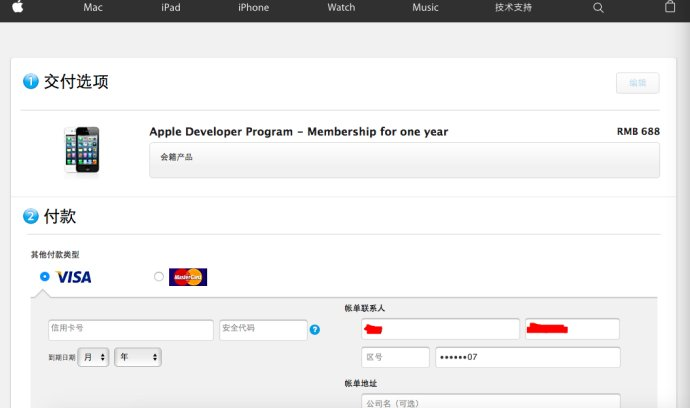690x408 pixels.
Task: Open the Mac navigation menu item
Action: click(x=93, y=7)
